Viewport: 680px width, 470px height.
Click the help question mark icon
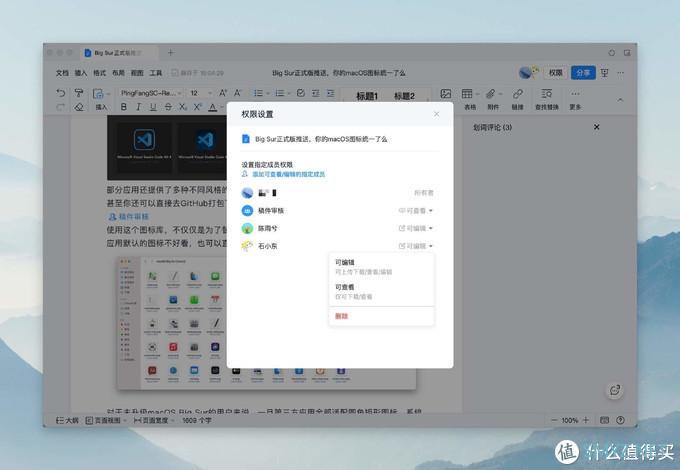621,420
